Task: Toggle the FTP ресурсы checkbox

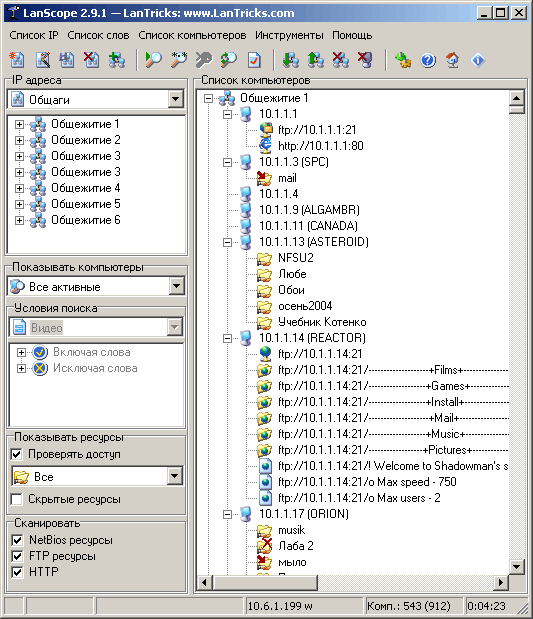Action: point(17,556)
